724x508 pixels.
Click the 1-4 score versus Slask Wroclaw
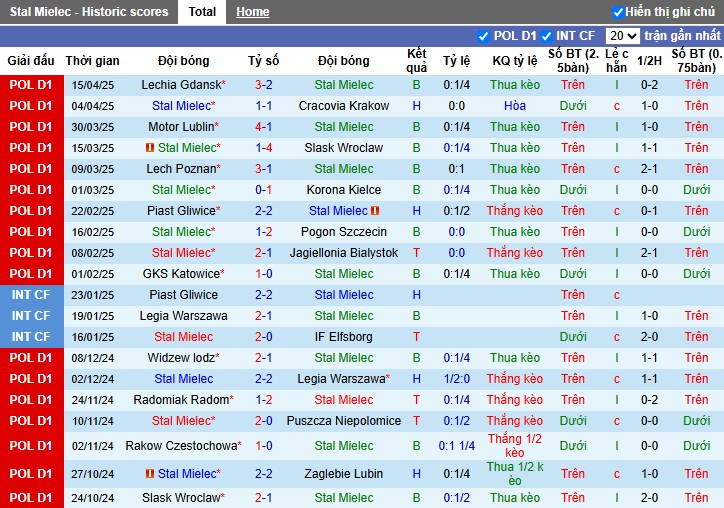tap(264, 148)
